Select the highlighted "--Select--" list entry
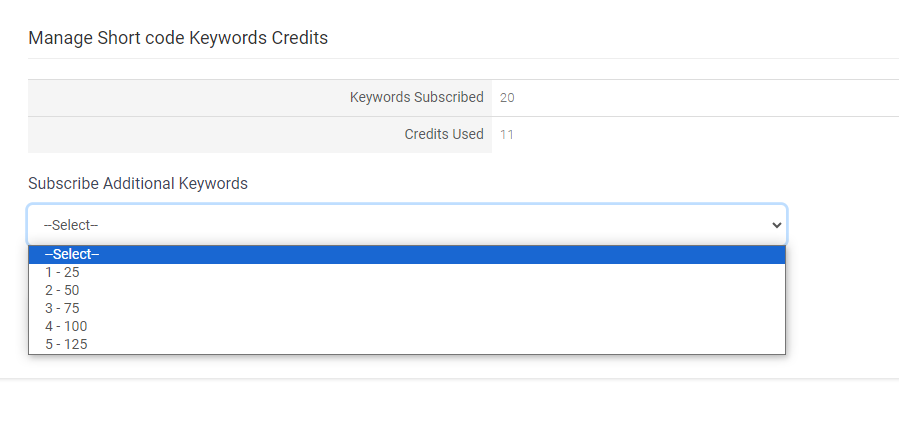The image size is (899, 422). 406,255
